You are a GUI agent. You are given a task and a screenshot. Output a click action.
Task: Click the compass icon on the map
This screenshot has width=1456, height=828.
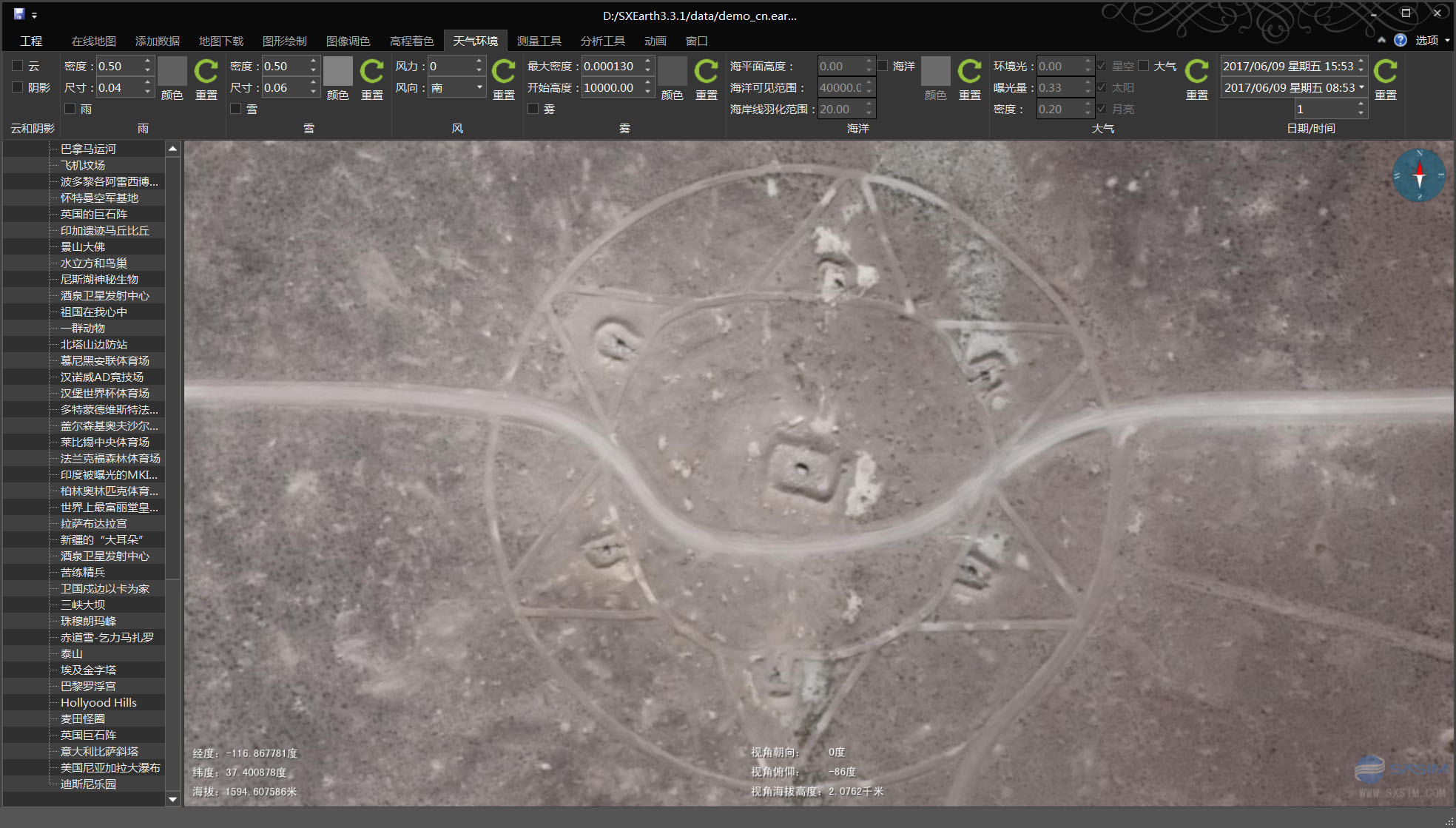[x=1419, y=175]
